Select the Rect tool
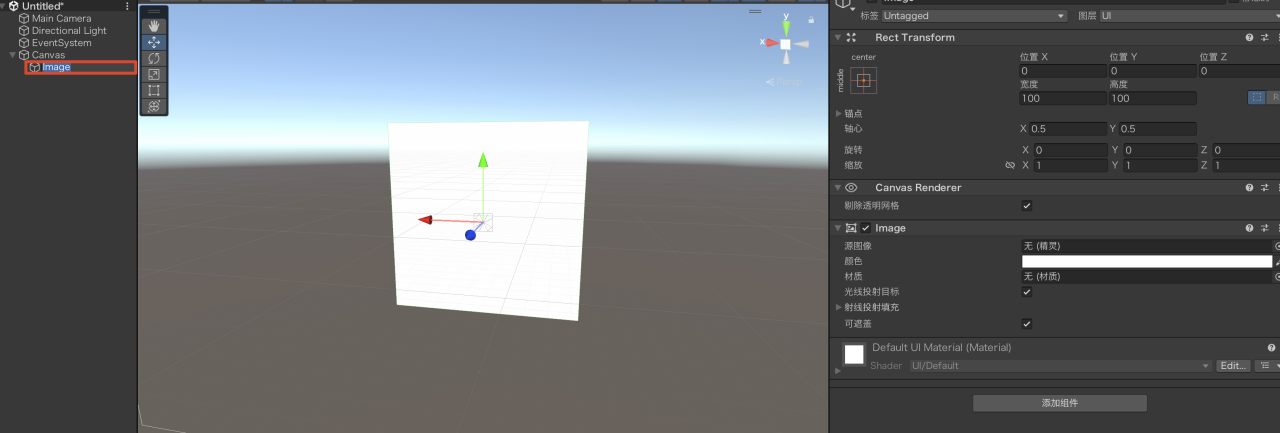This screenshot has width=1280, height=433. click(x=153, y=90)
